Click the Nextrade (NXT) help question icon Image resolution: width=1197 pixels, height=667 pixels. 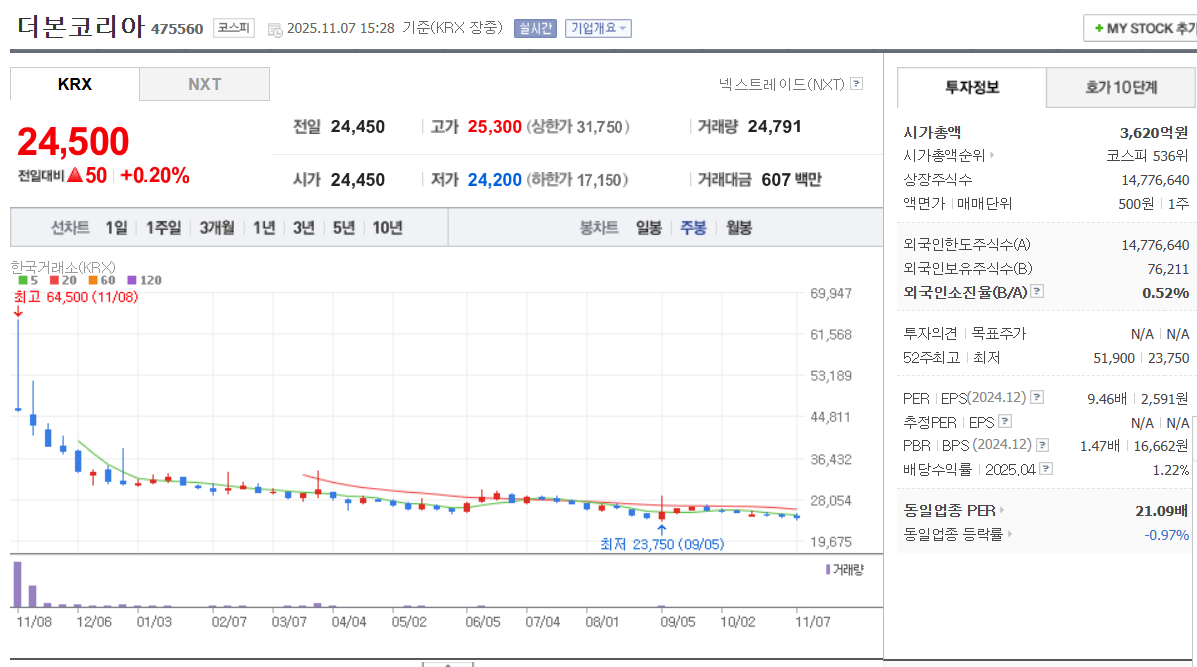[857, 84]
